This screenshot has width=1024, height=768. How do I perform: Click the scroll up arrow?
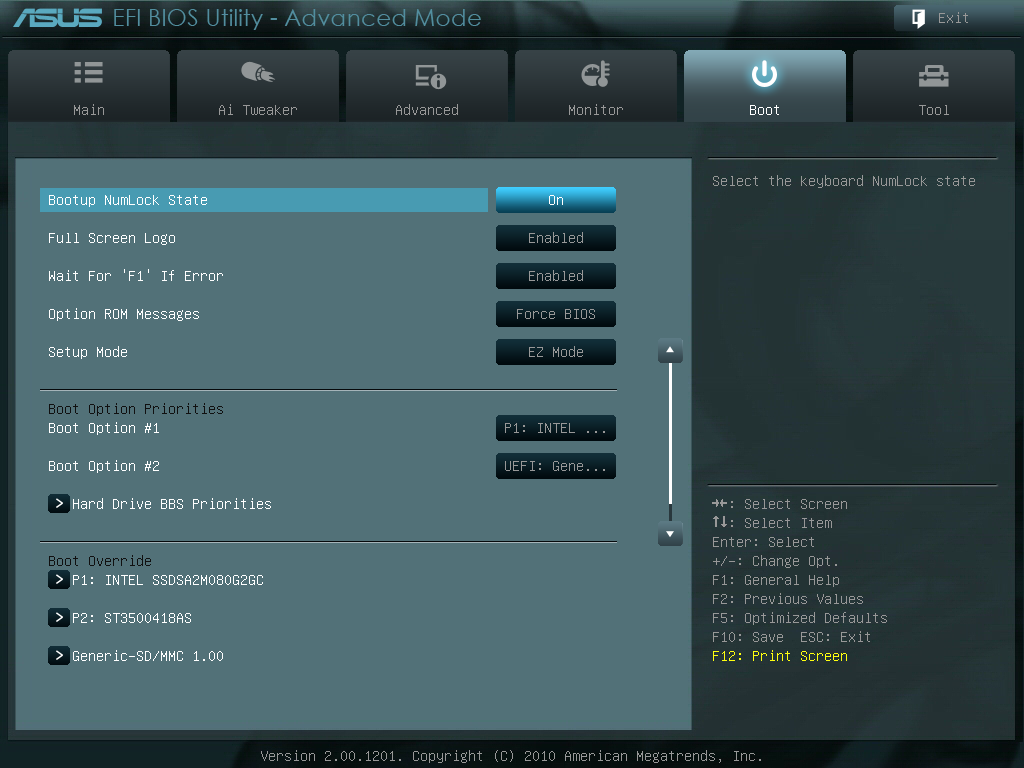[670, 351]
